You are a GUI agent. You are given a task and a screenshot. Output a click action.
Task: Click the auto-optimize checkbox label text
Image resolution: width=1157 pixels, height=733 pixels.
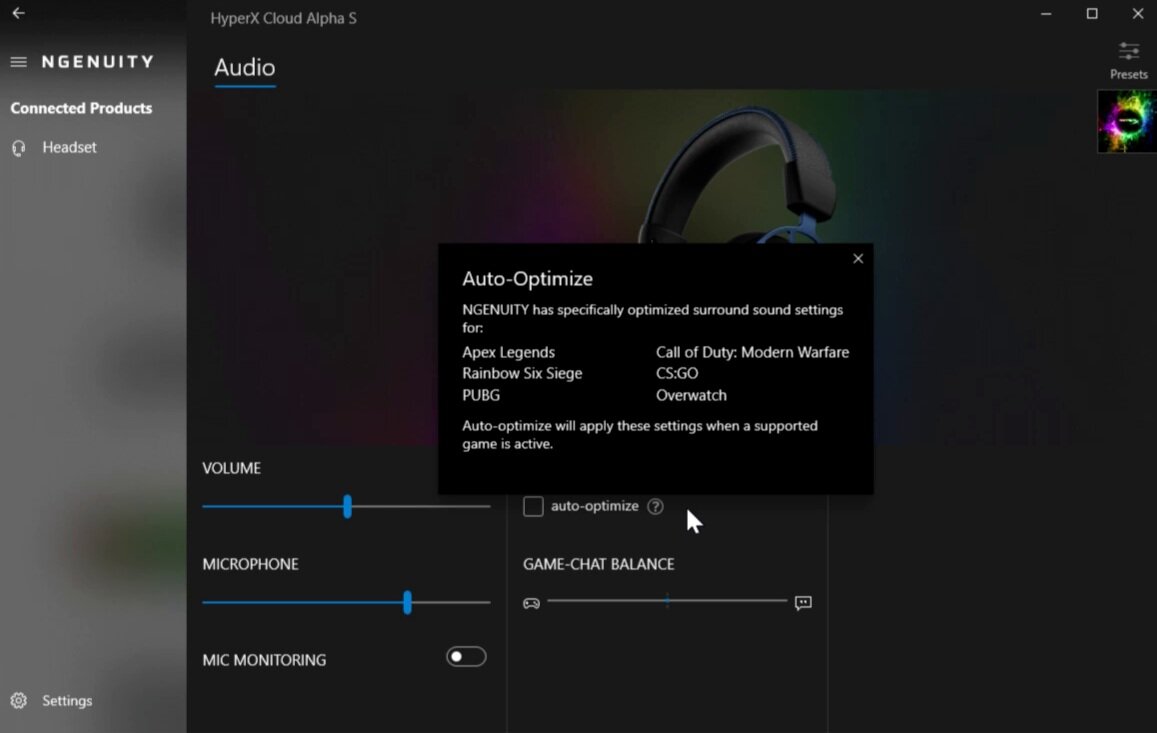[x=595, y=506]
